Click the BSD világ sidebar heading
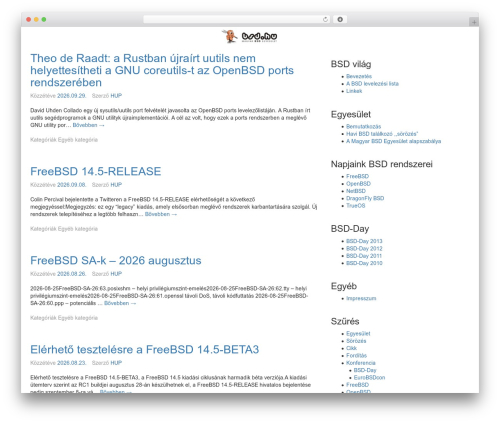500x423 pixels. point(351,64)
